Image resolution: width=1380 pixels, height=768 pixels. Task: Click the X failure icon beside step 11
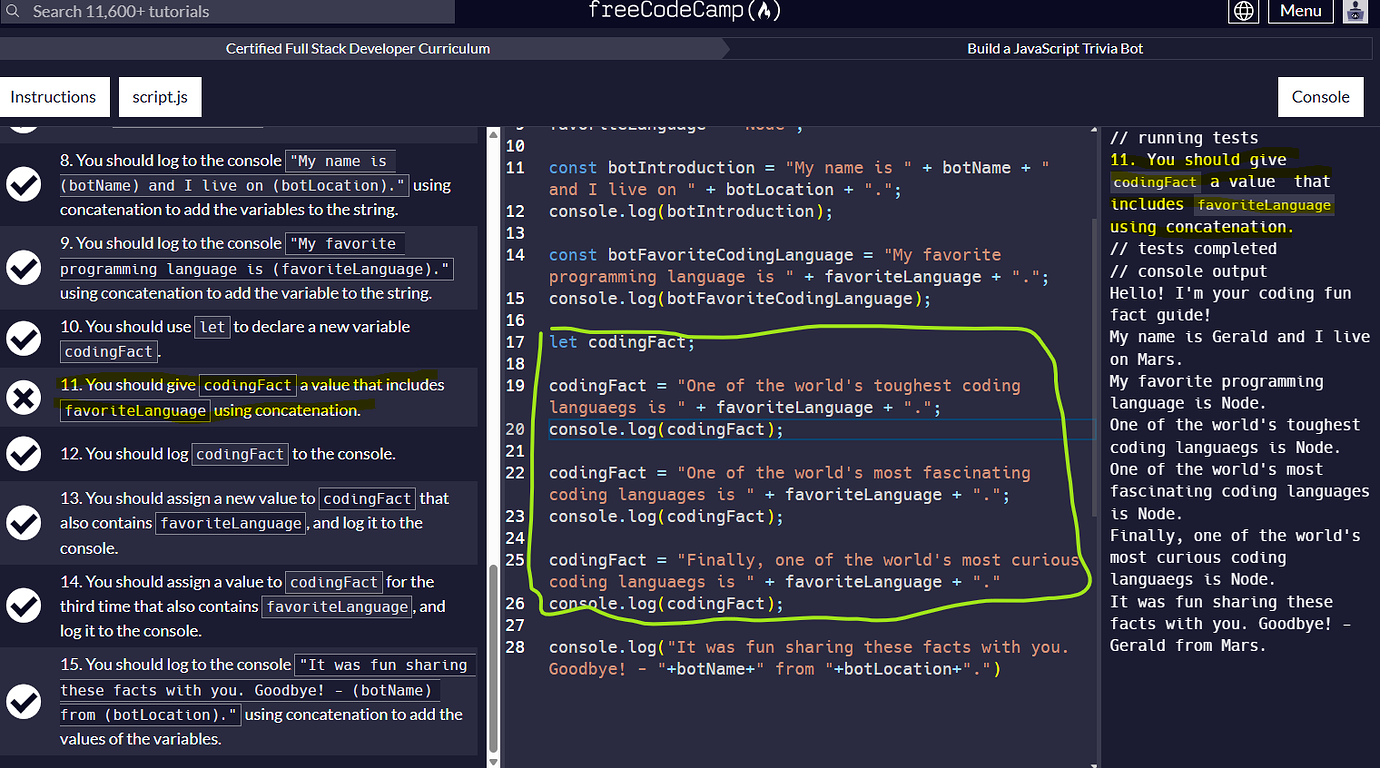pos(24,397)
